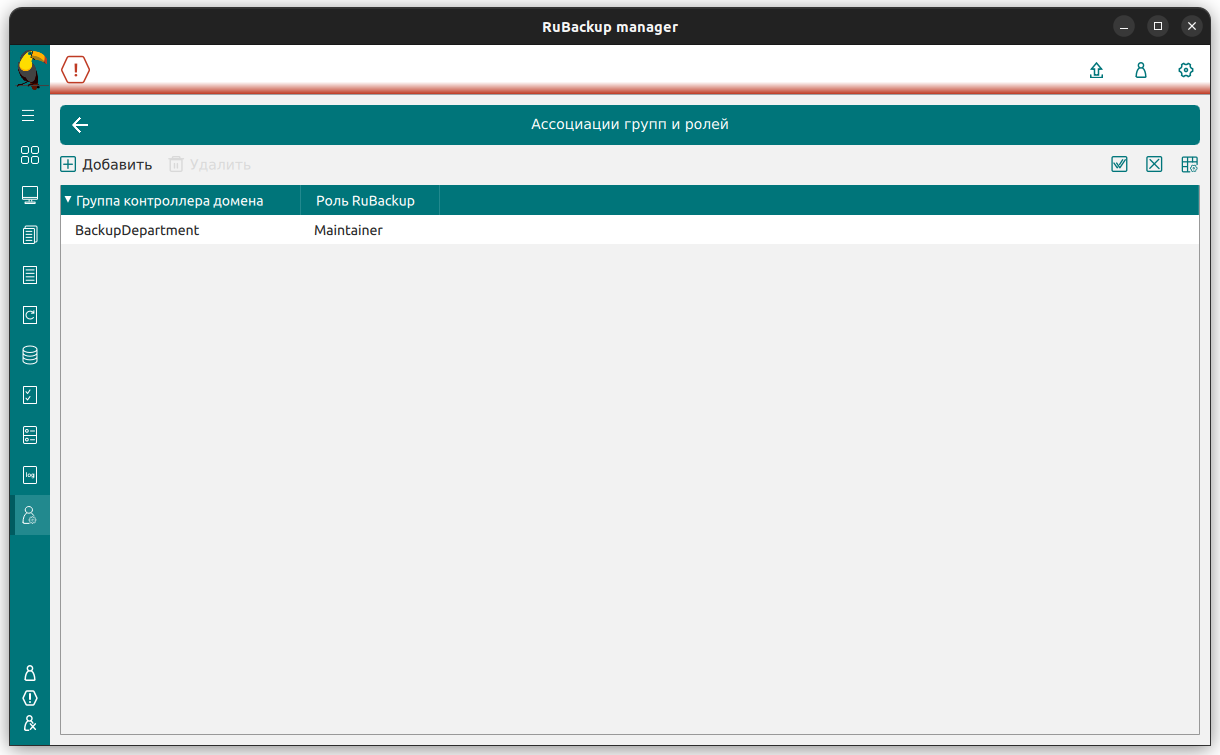The height and width of the screenshot is (755, 1220).
Task: Deselect all rows with X box icon
Action: click(x=1154, y=164)
